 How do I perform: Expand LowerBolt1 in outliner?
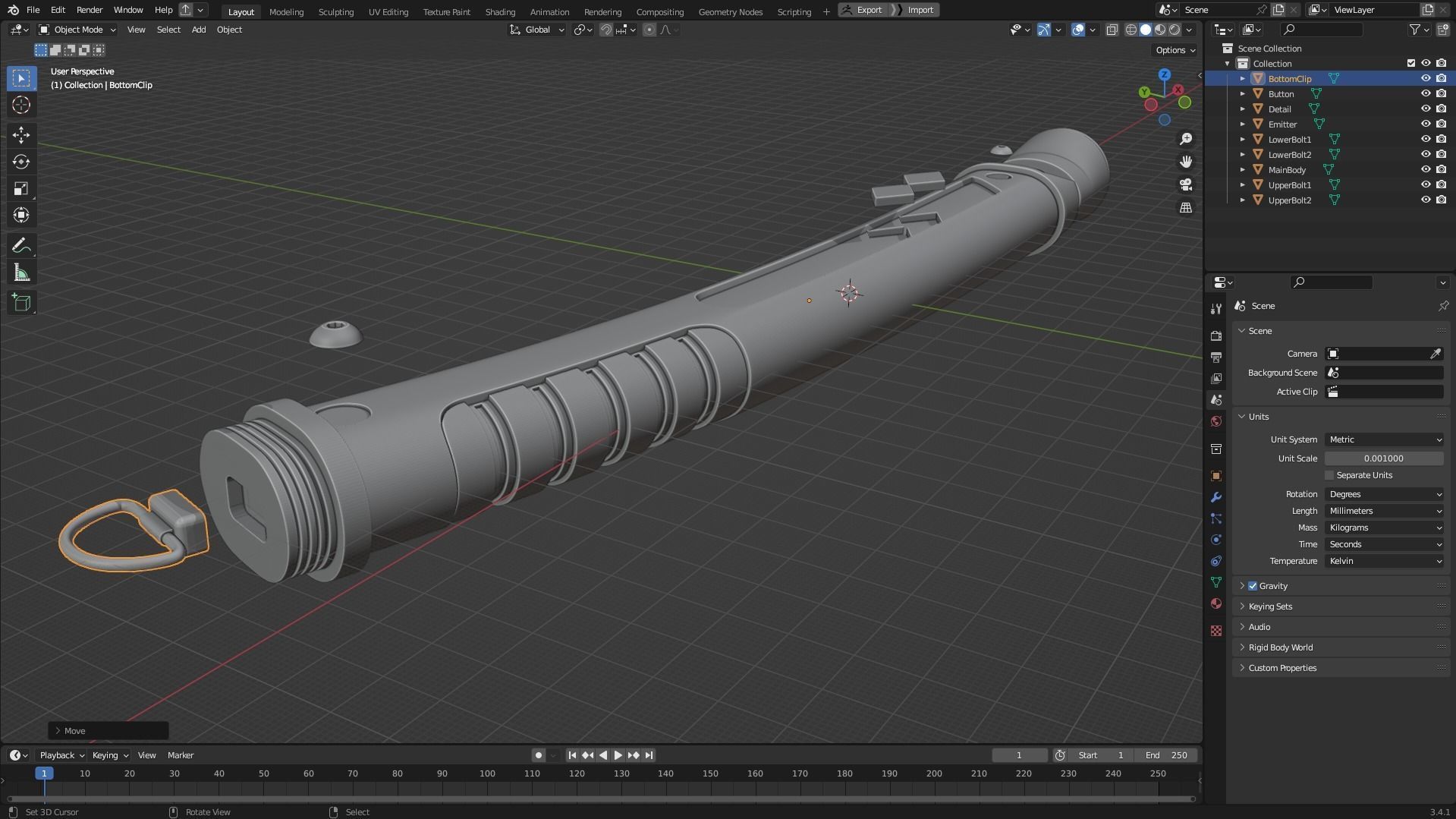tap(1242, 139)
